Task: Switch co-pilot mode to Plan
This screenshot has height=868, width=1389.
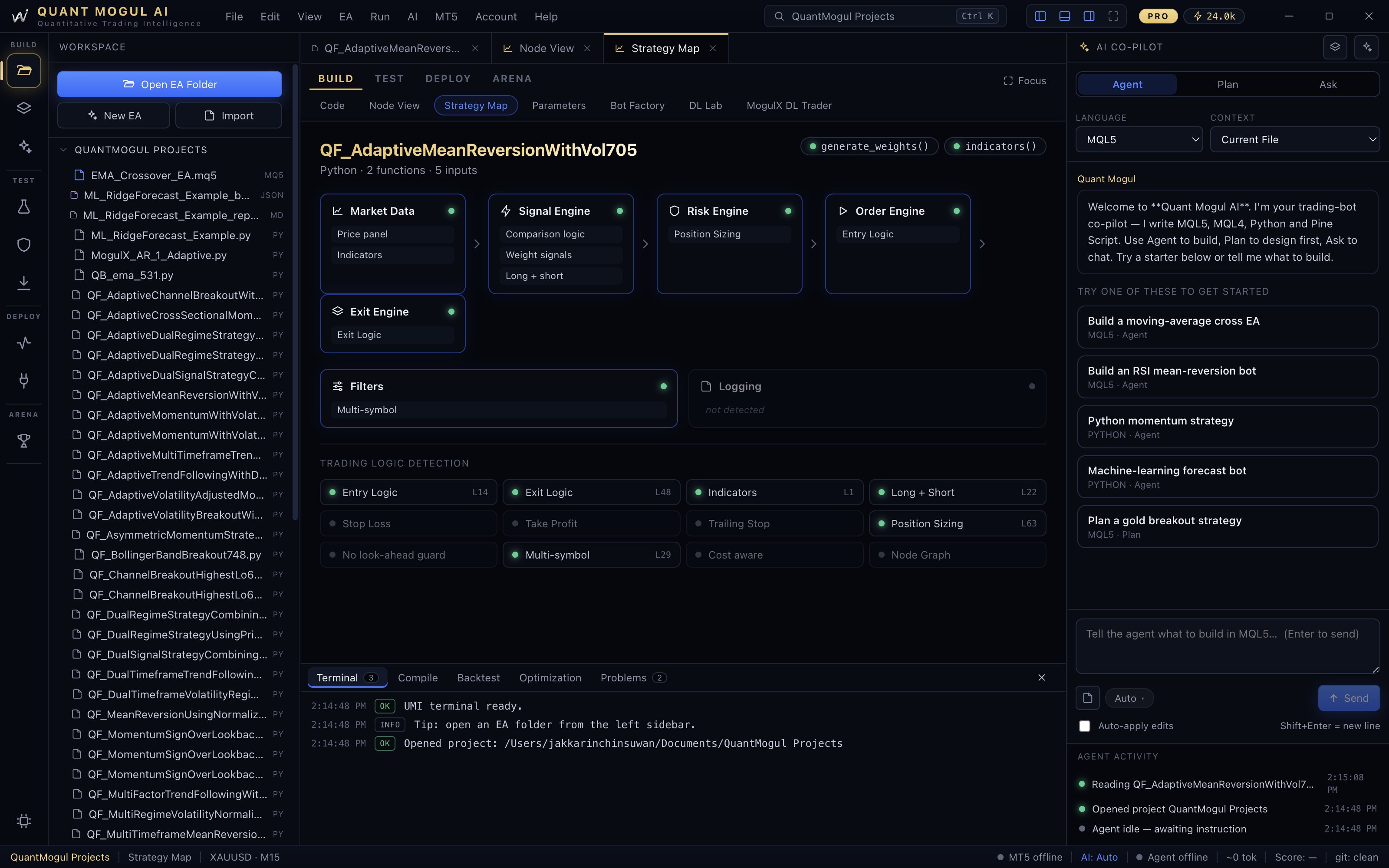Action: pyautogui.click(x=1228, y=84)
